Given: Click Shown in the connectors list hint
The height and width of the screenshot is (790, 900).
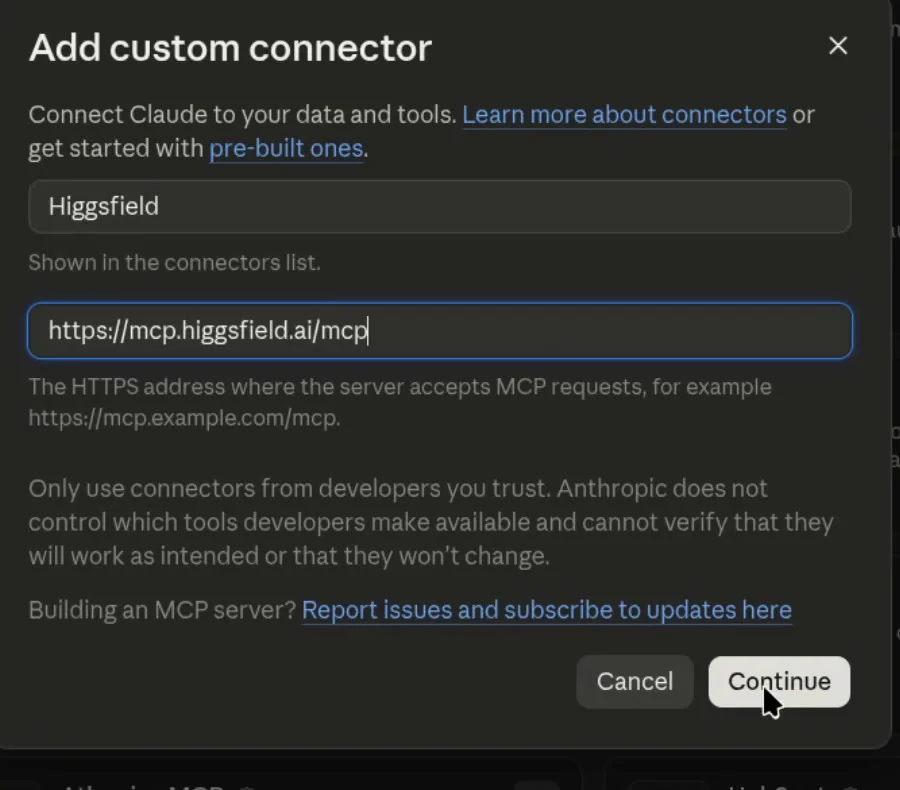Looking at the screenshot, I should tap(174, 262).
